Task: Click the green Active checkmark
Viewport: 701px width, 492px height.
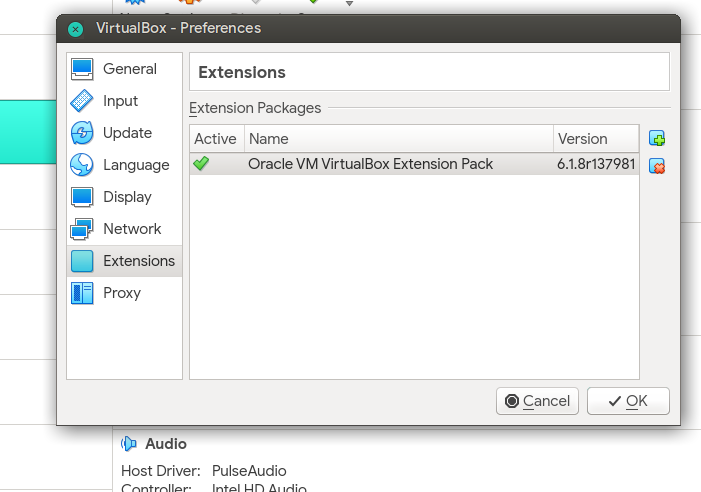Action: [201, 163]
